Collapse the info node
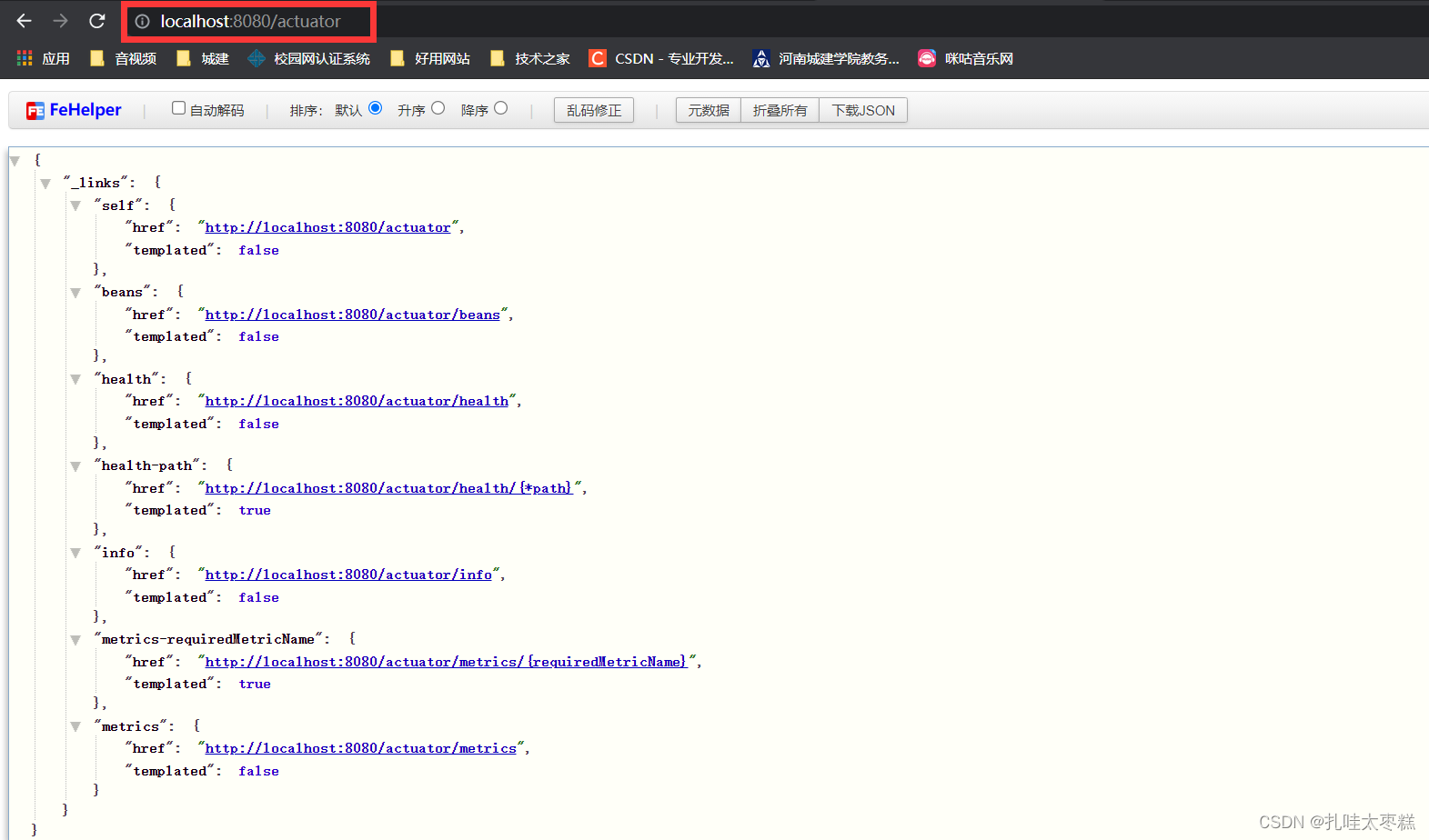 [x=76, y=553]
